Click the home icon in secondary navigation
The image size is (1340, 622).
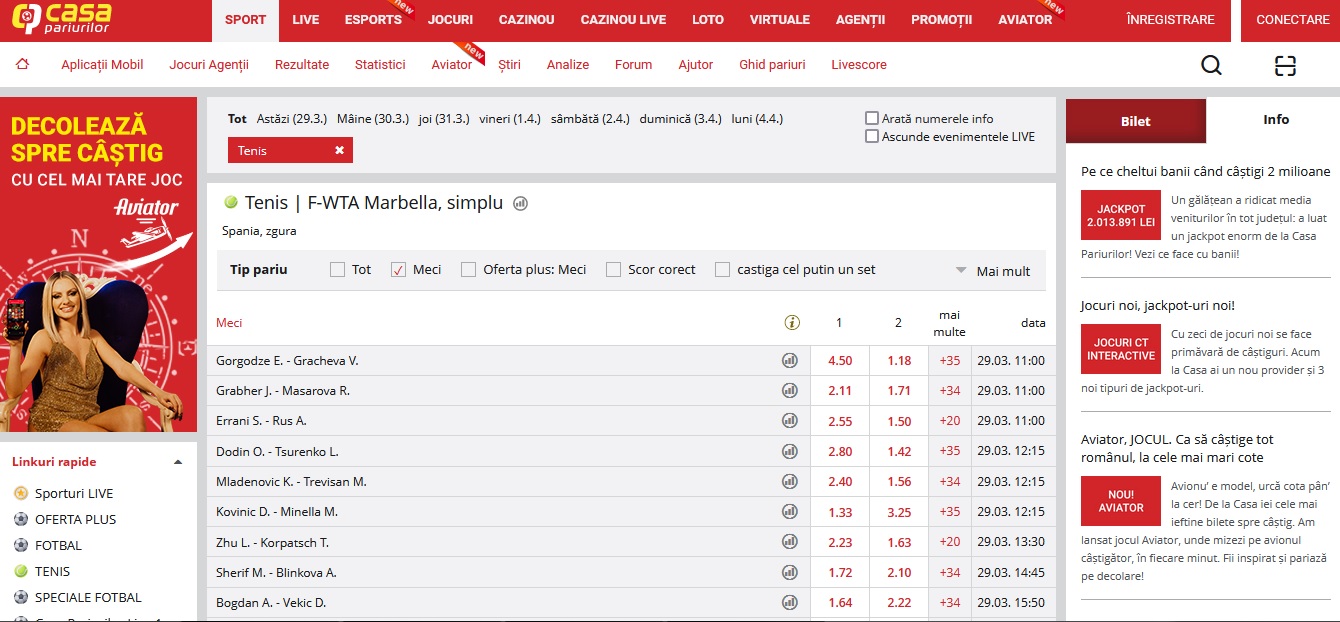23,65
